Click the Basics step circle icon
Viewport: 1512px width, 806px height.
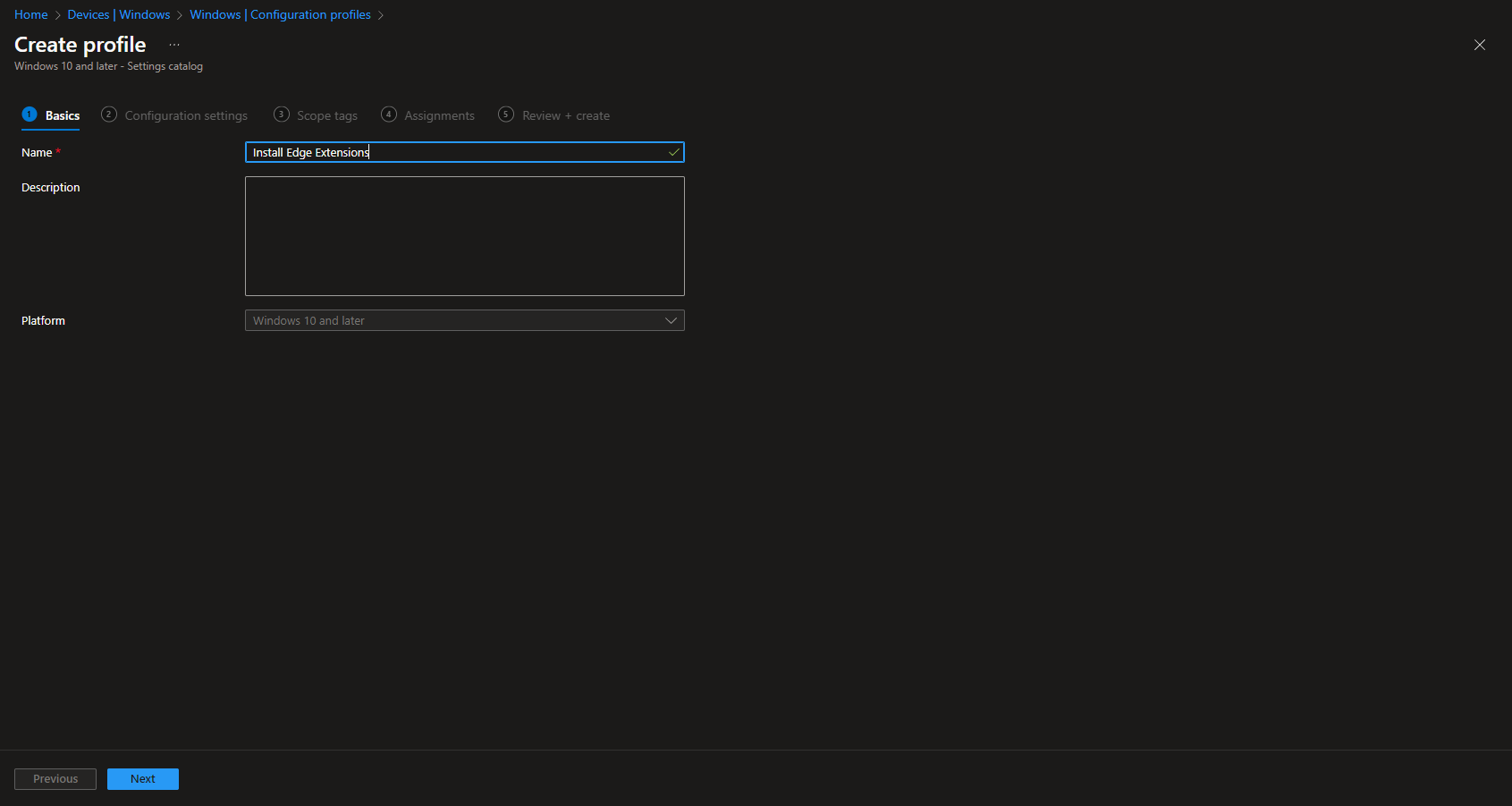[28, 115]
